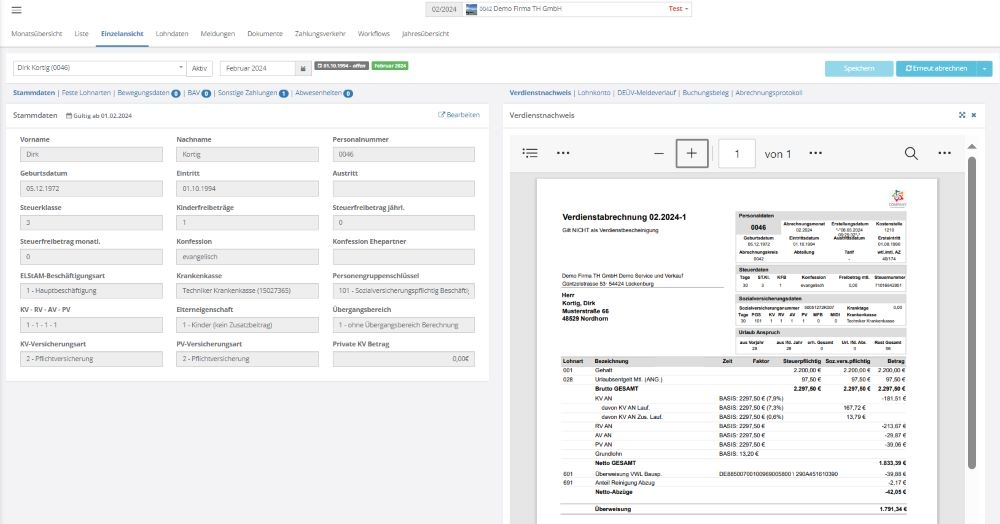1000x524 pixels.
Task: Open the employee selector Dirk Kortig (0046)
Action: (x=99, y=68)
